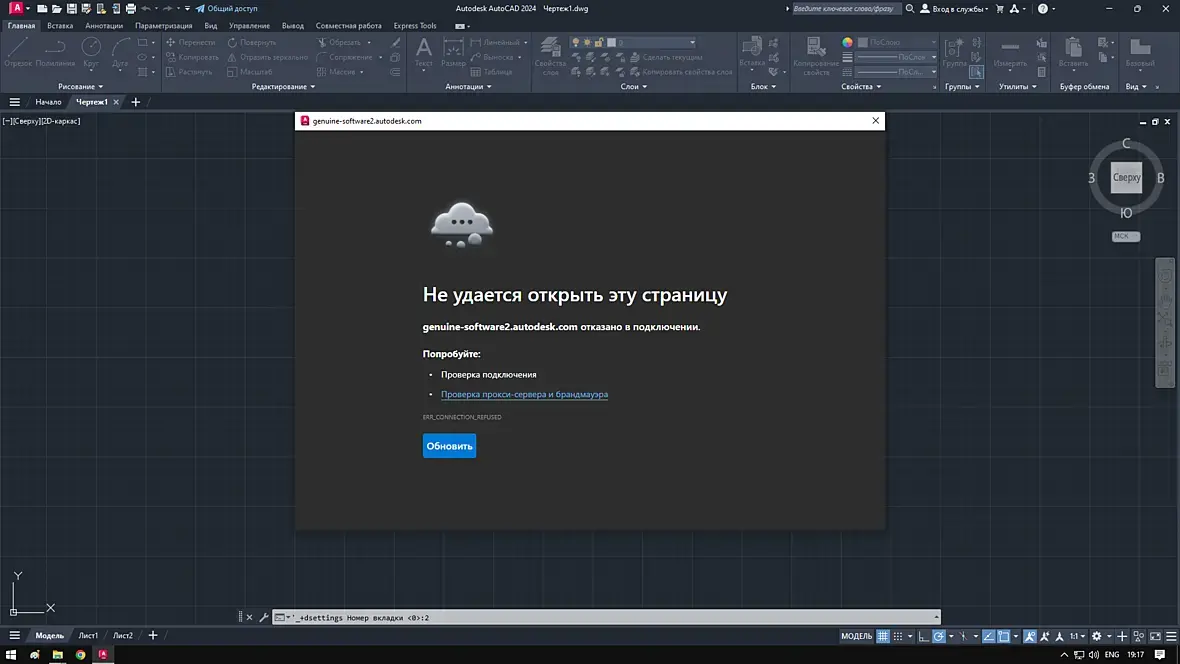This screenshot has height=664, width=1180.
Task: Click the МОДЕЛЬ button in status bar
Action: [856, 636]
